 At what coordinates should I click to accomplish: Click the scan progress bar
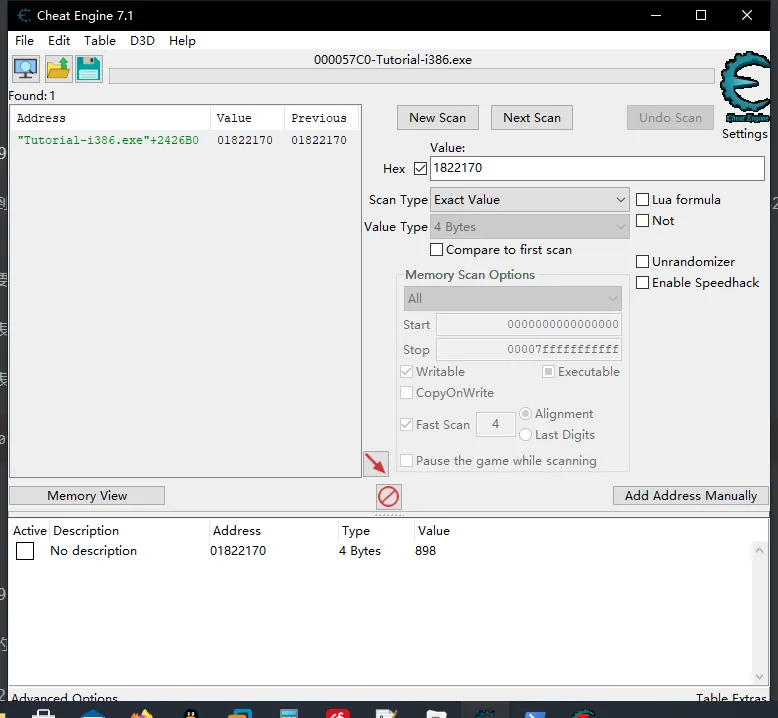tap(411, 77)
